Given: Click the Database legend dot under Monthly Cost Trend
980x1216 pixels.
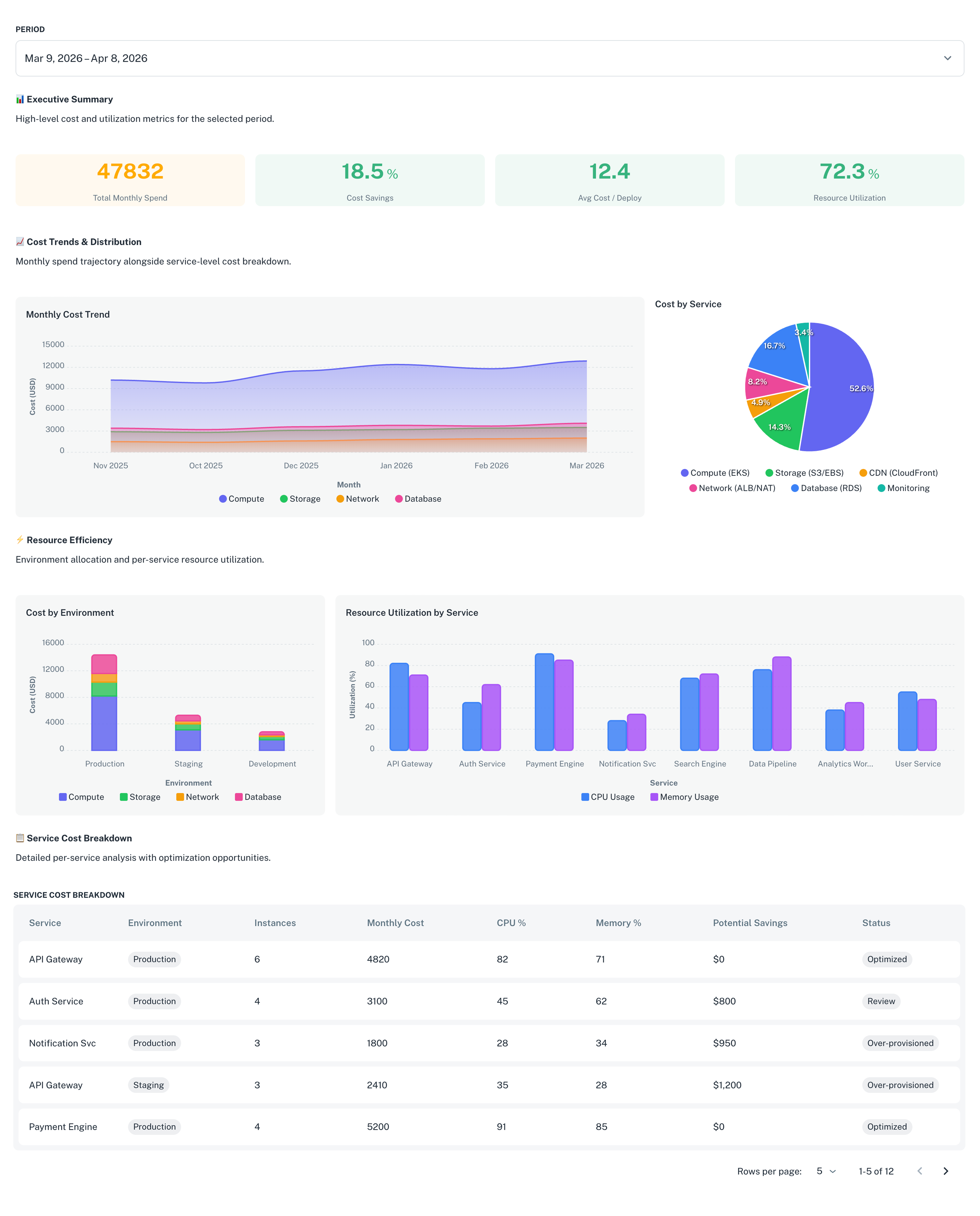Looking at the screenshot, I should pyautogui.click(x=399, y=498).
